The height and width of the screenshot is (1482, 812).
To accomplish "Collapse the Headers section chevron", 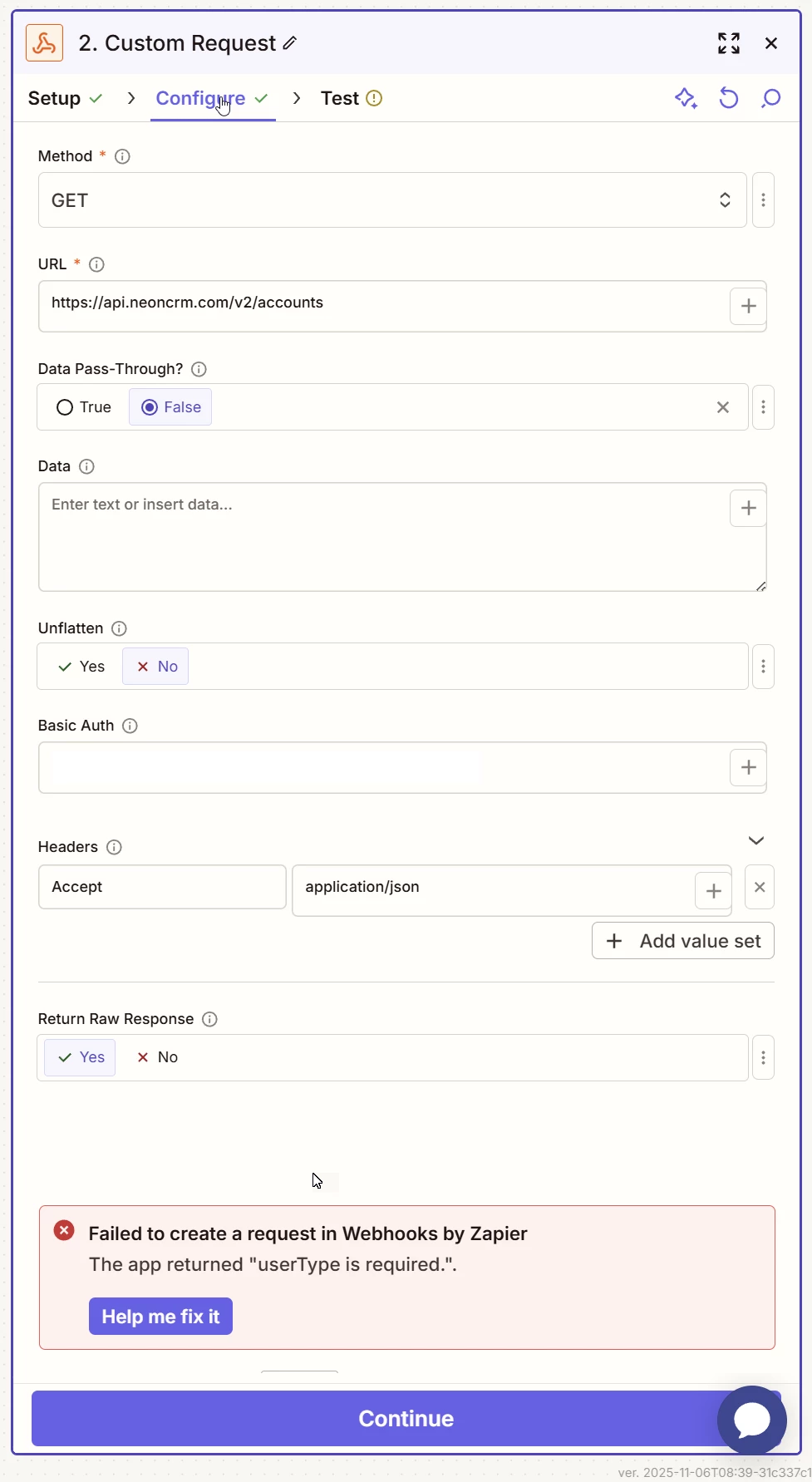I will (756, 840).
